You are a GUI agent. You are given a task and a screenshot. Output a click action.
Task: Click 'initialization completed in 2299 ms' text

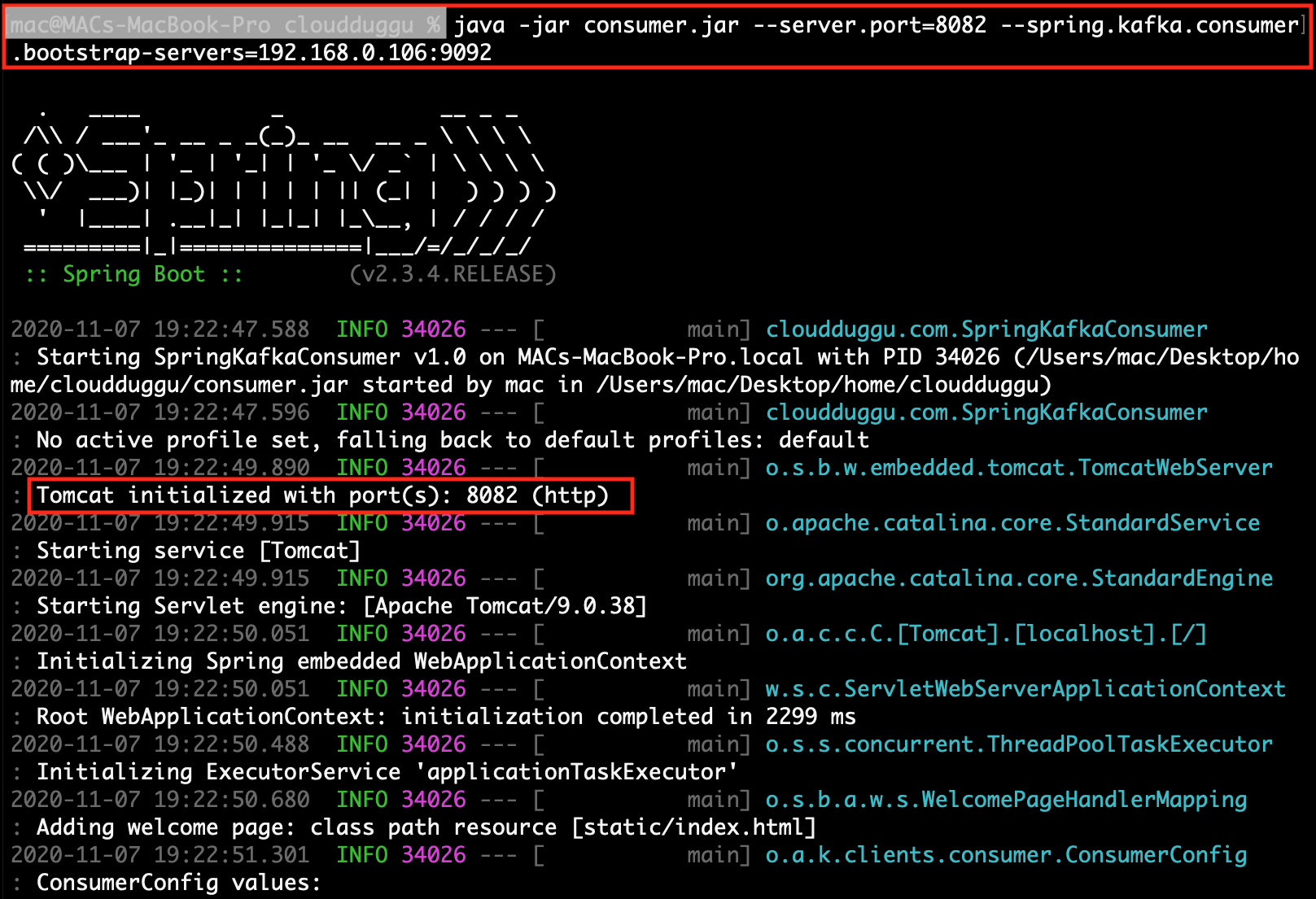click(628, 717)
